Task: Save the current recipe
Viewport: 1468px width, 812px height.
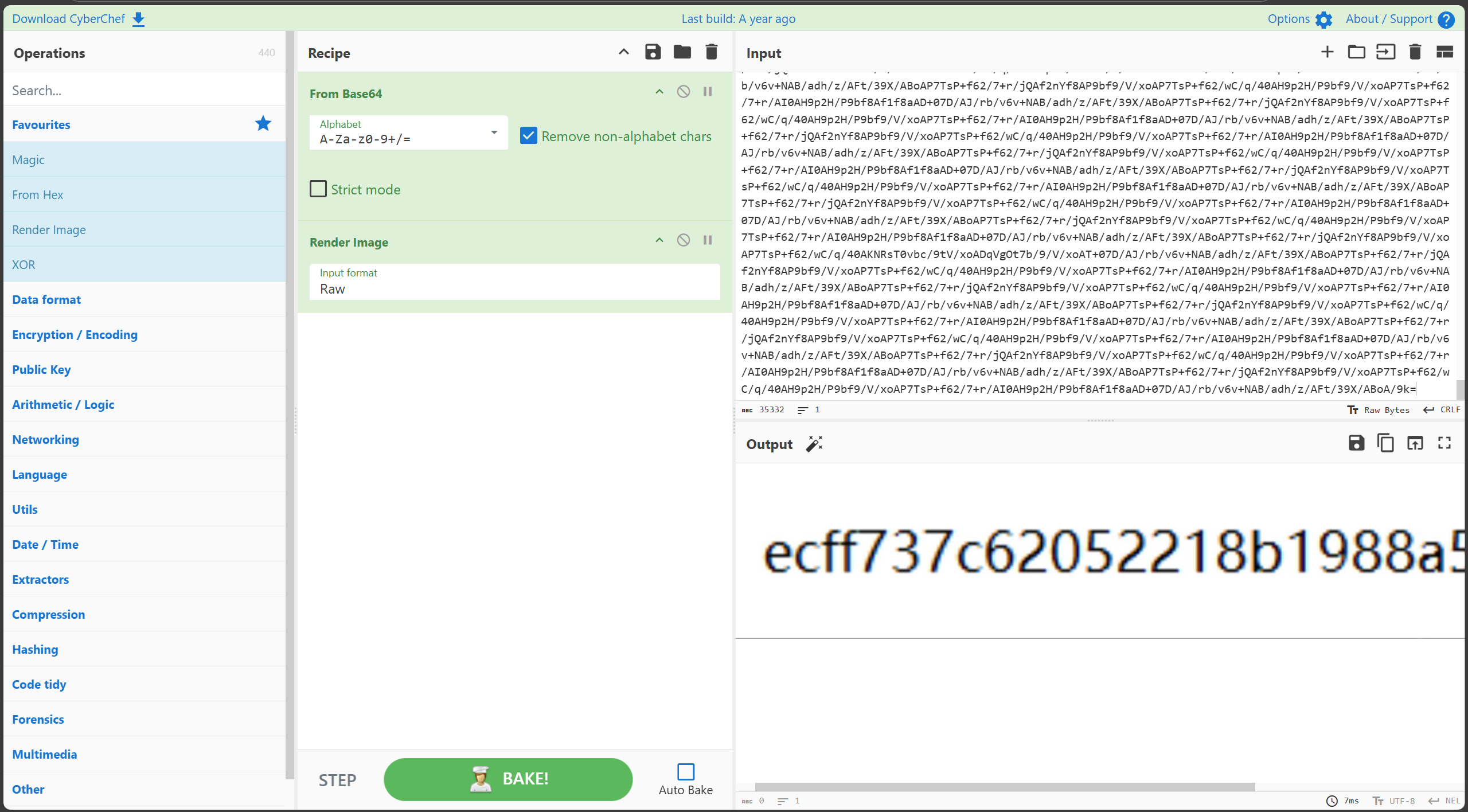Action: coord(653,52)
